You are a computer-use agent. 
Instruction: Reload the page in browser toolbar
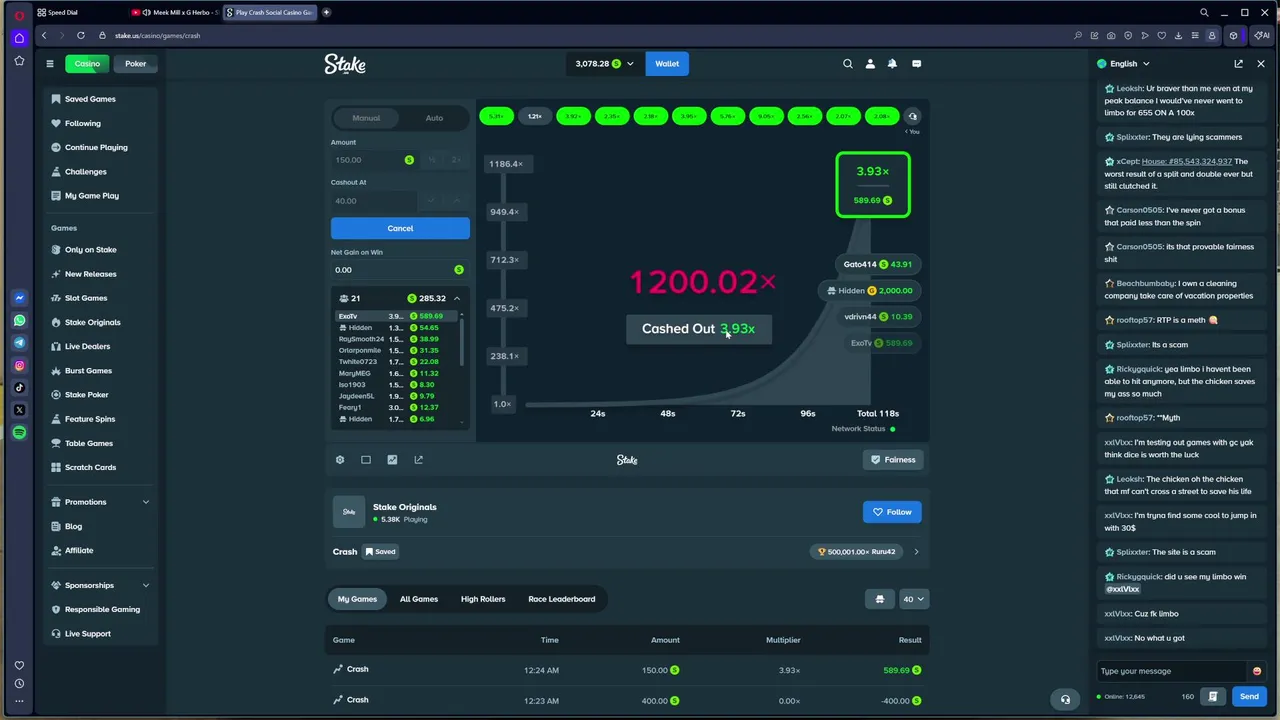tap(81, 35)
